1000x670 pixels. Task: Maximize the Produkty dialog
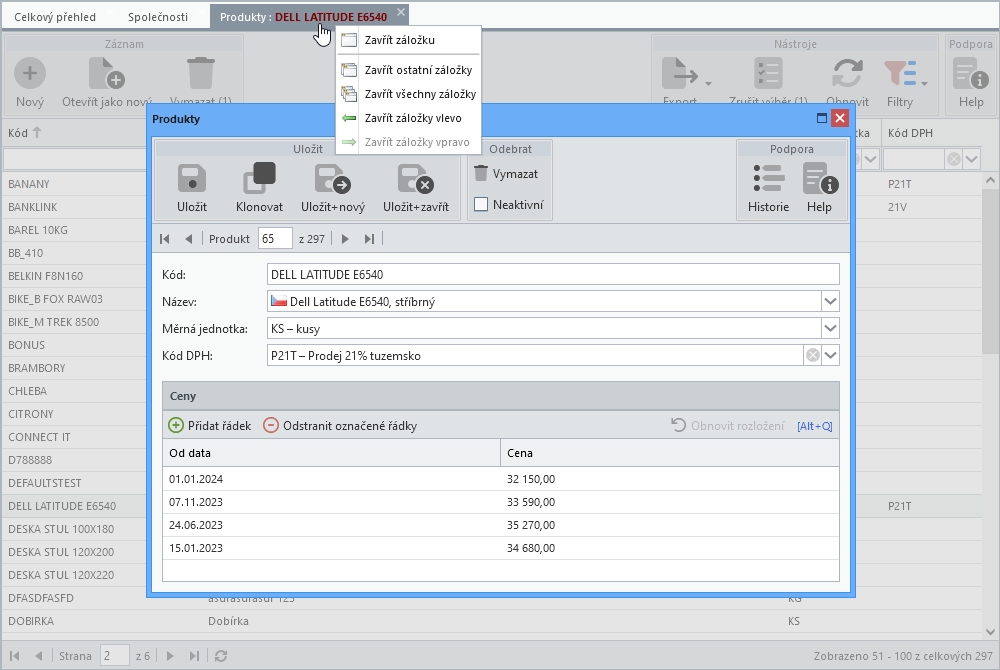(x=822, y=118)
